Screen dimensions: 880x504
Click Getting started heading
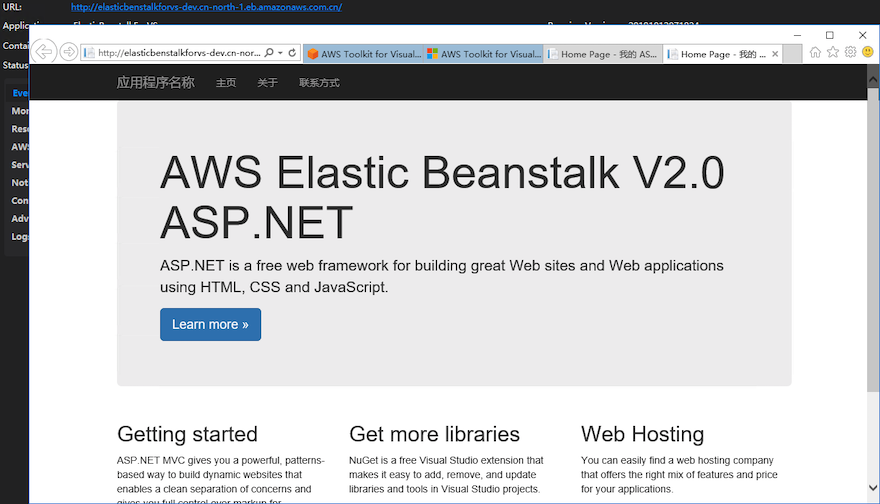(187, 434)
